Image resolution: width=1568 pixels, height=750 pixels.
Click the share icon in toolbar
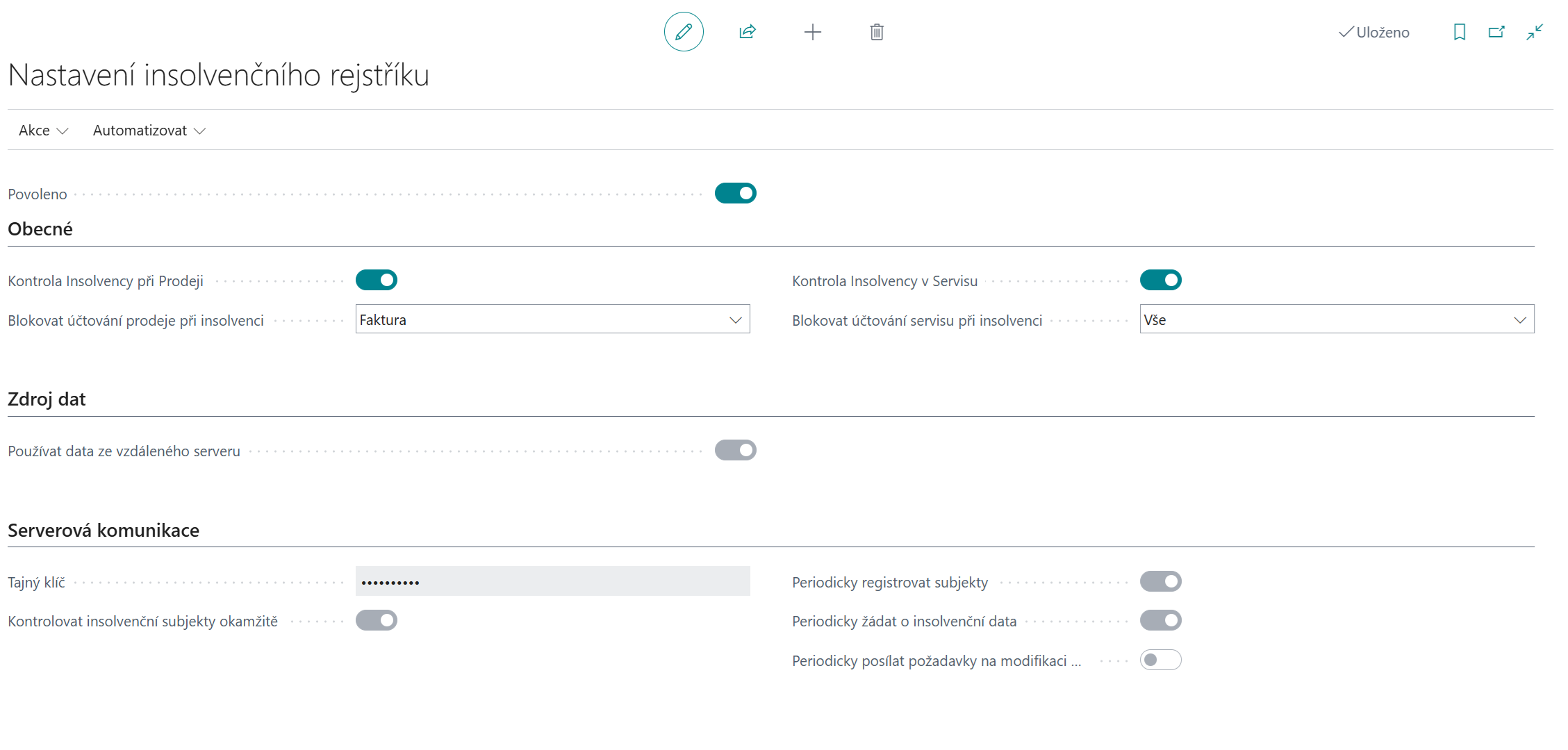748,32
